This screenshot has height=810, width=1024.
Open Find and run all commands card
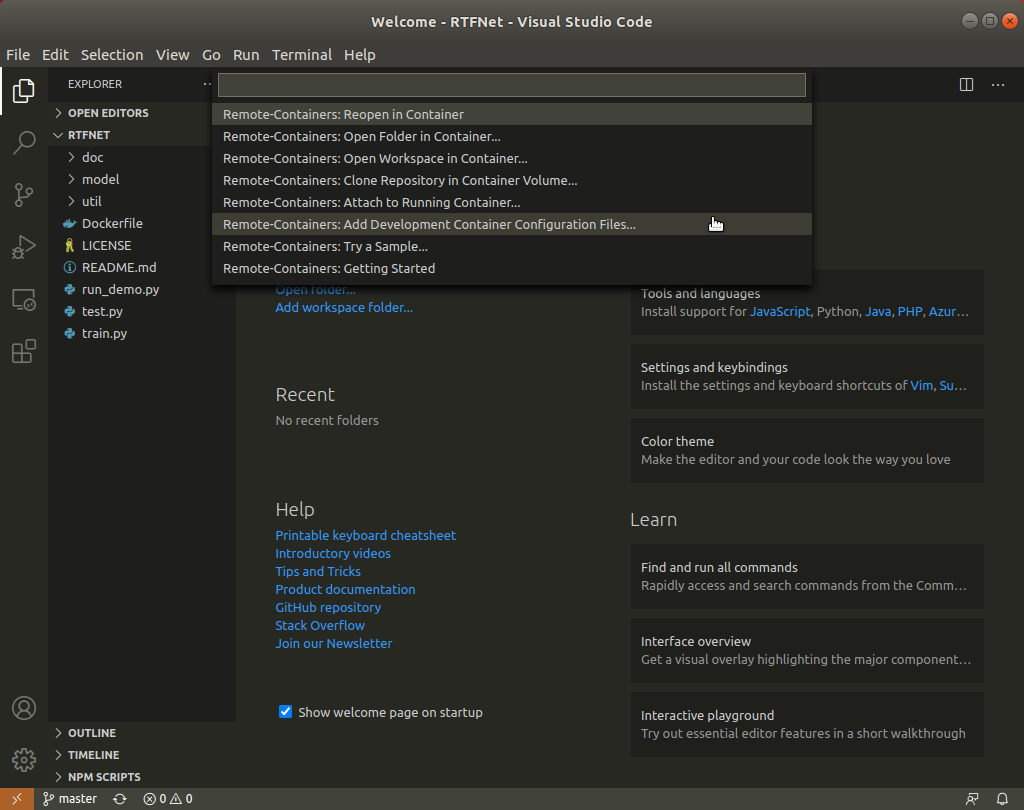pos(807,577)
